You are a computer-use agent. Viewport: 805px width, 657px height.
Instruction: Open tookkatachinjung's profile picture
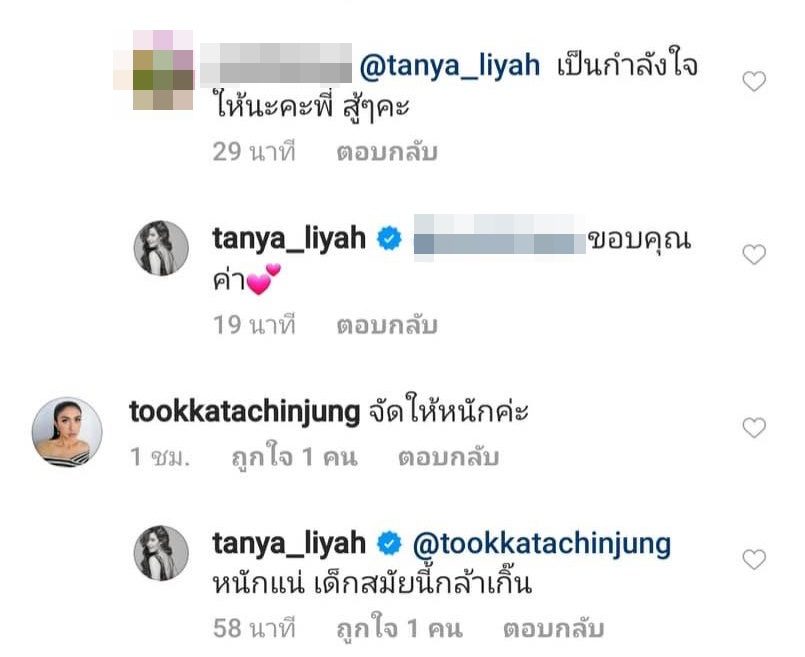pyautogui.click(x=67, y=432)
